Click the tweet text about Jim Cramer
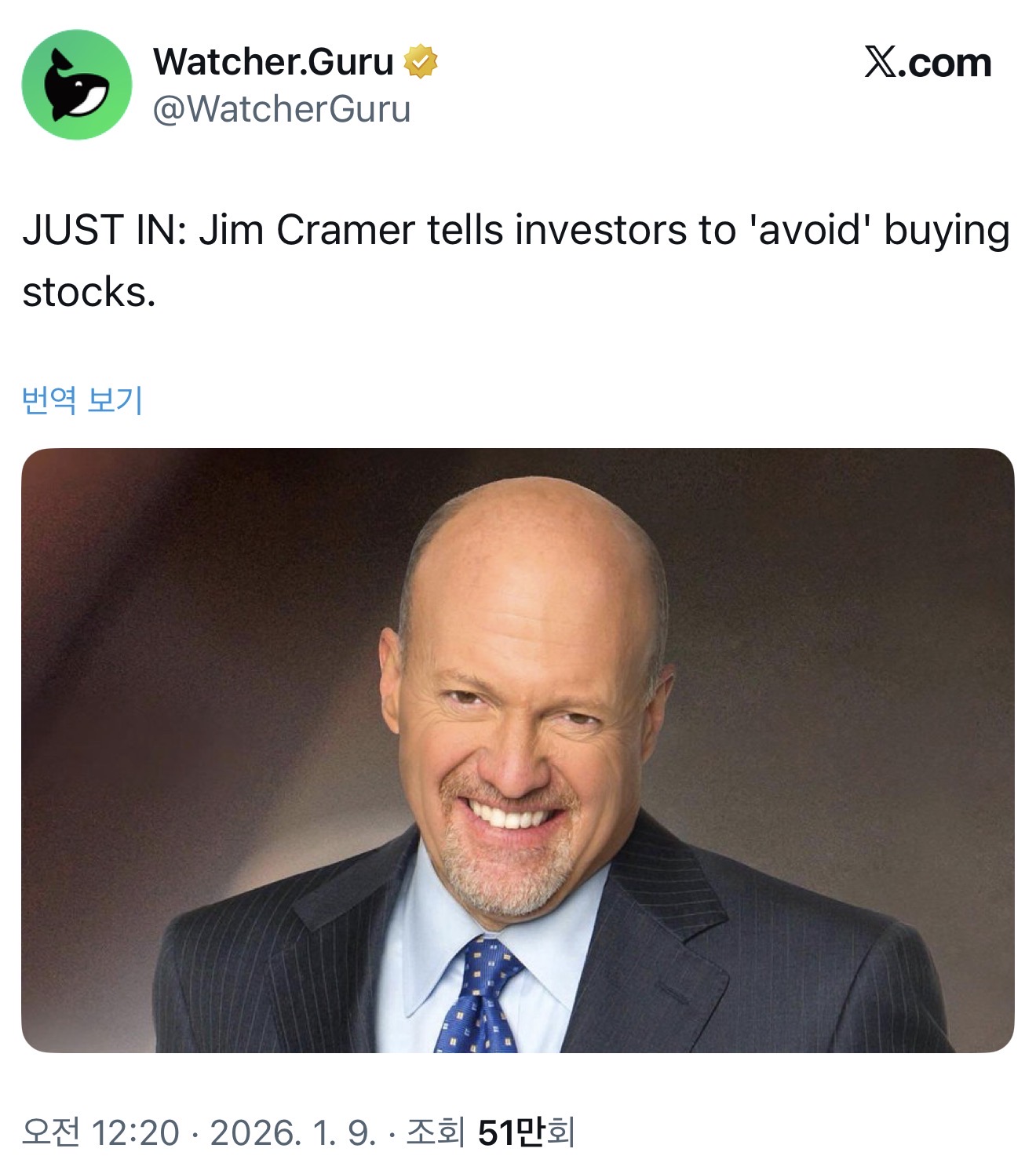Viewport: 1036px width, 1163px height. click(x=516, y=261)
